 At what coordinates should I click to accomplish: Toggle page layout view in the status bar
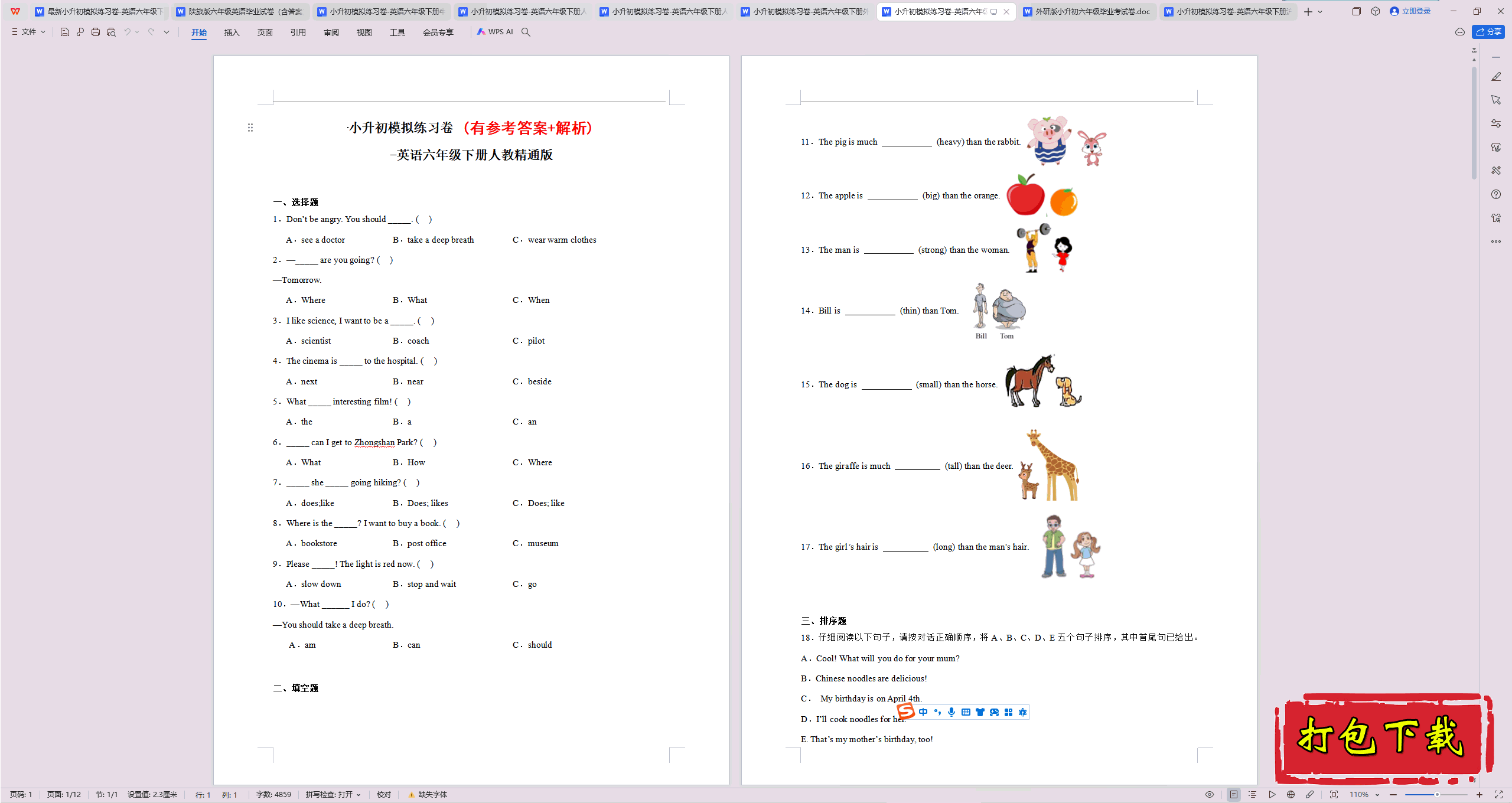1234,795
